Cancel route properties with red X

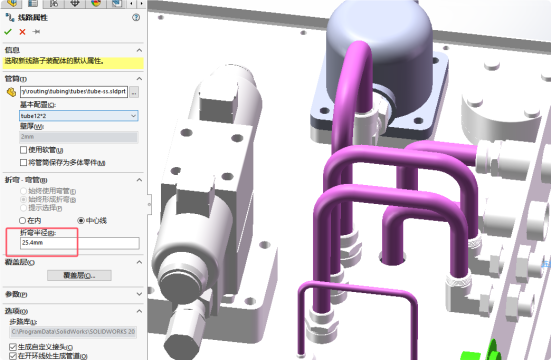point(22,32)
